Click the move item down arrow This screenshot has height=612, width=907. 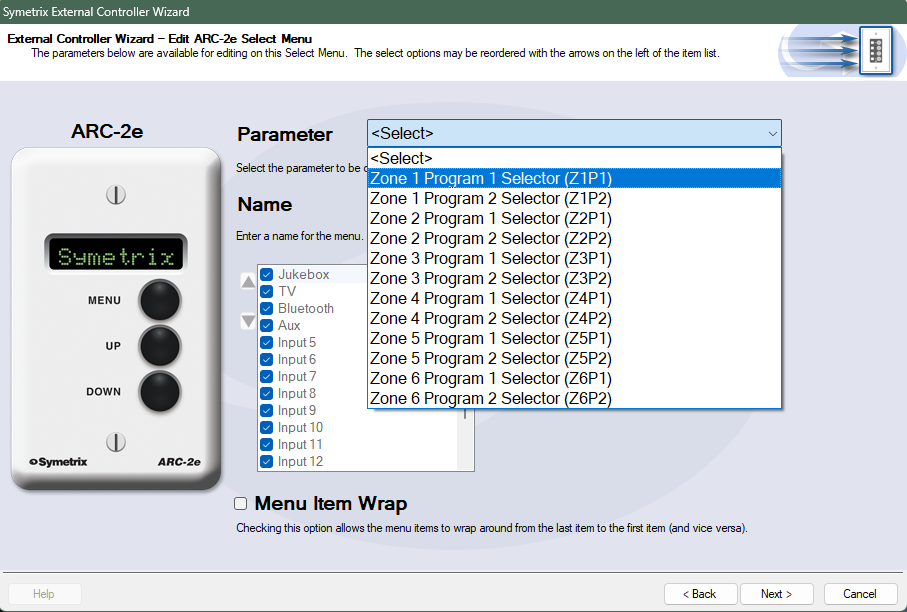248,322
